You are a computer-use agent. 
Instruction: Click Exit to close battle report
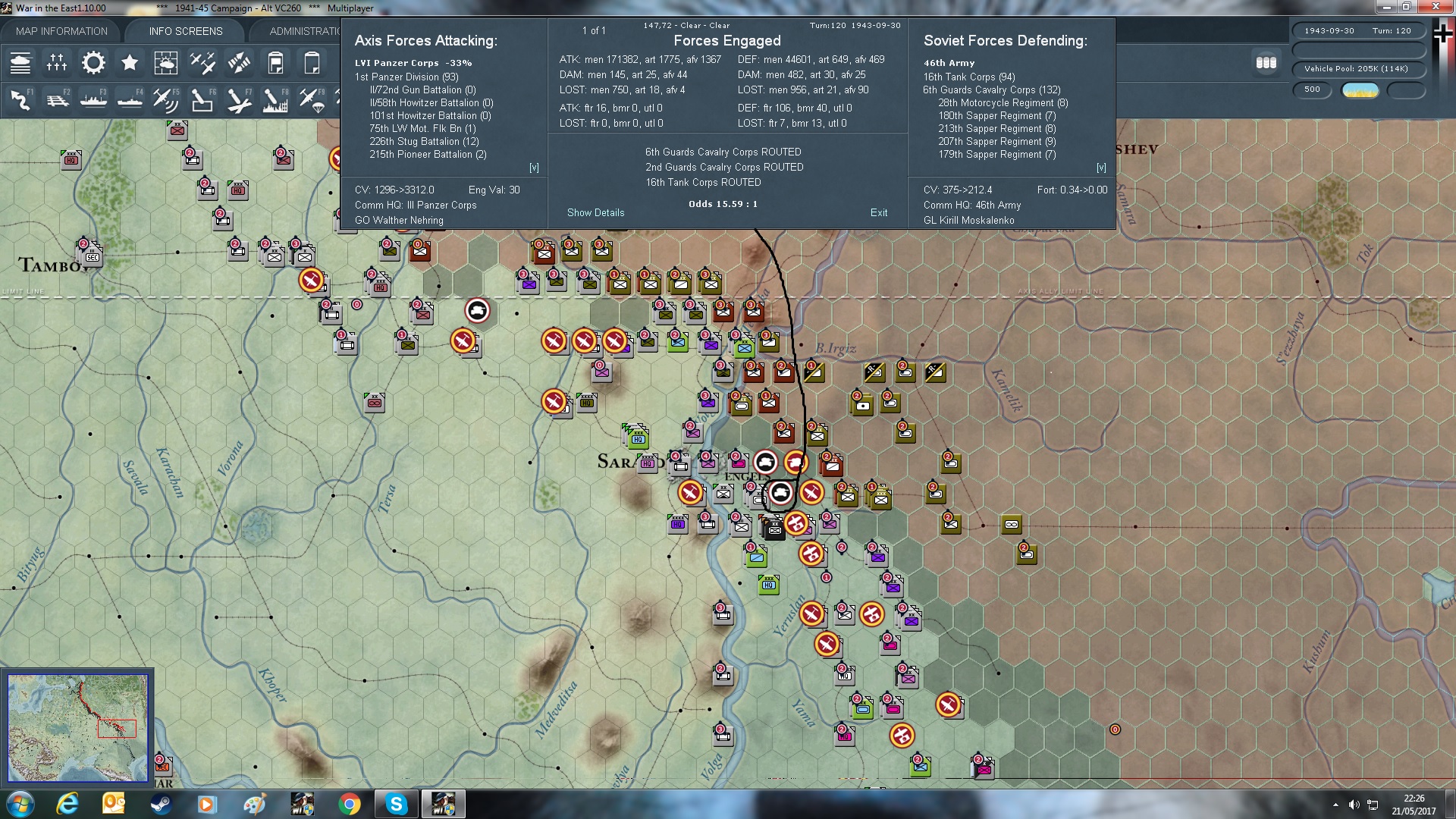879,212
